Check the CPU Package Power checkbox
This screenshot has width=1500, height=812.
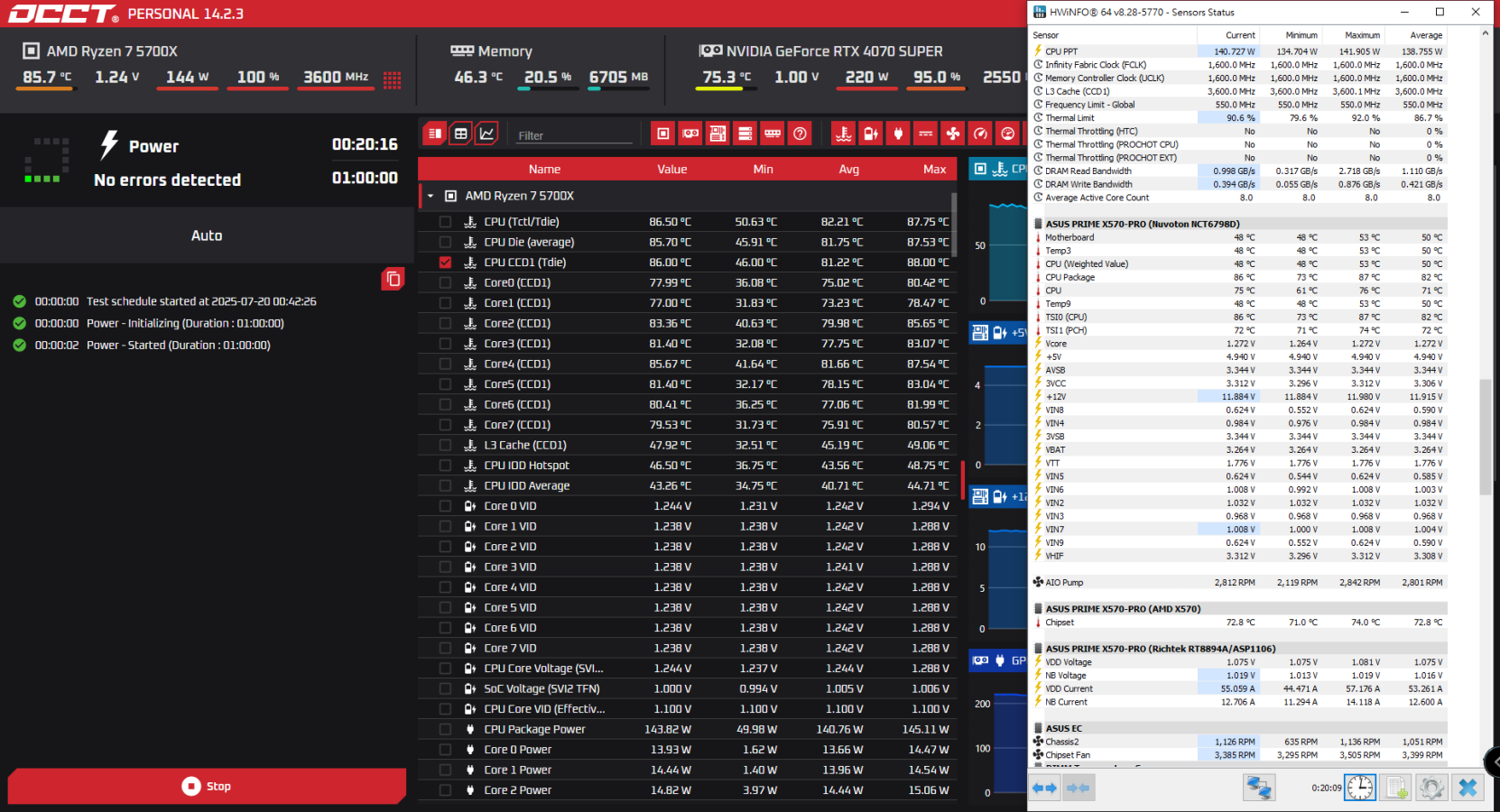point(445,729)
